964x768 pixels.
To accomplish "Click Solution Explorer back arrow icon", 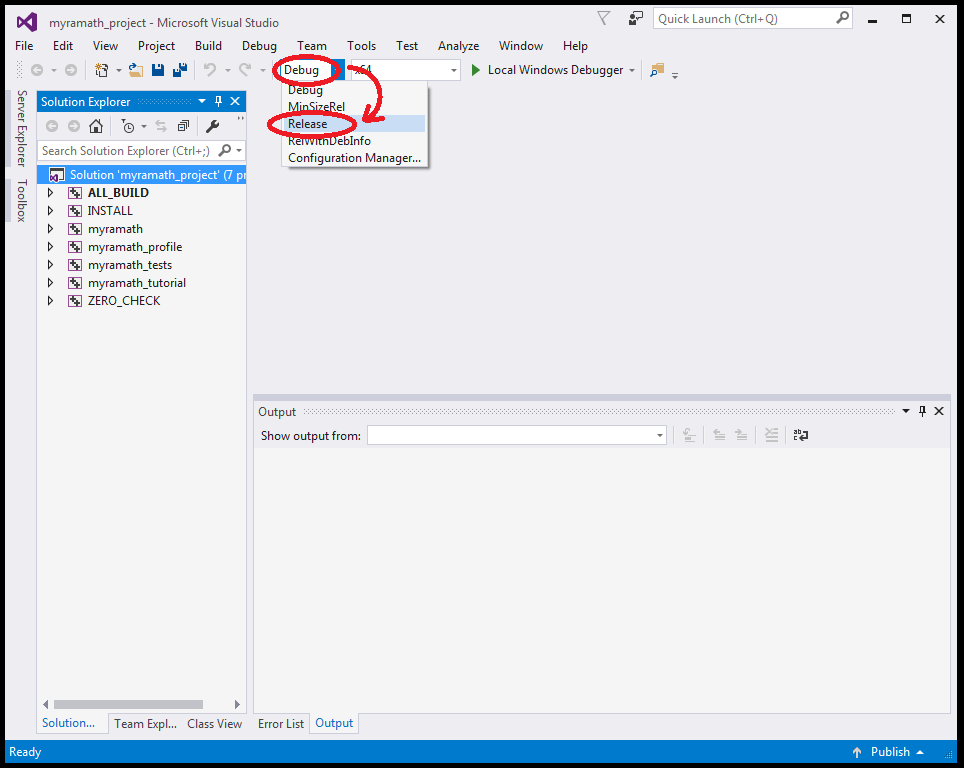I will tap(52, 127).
